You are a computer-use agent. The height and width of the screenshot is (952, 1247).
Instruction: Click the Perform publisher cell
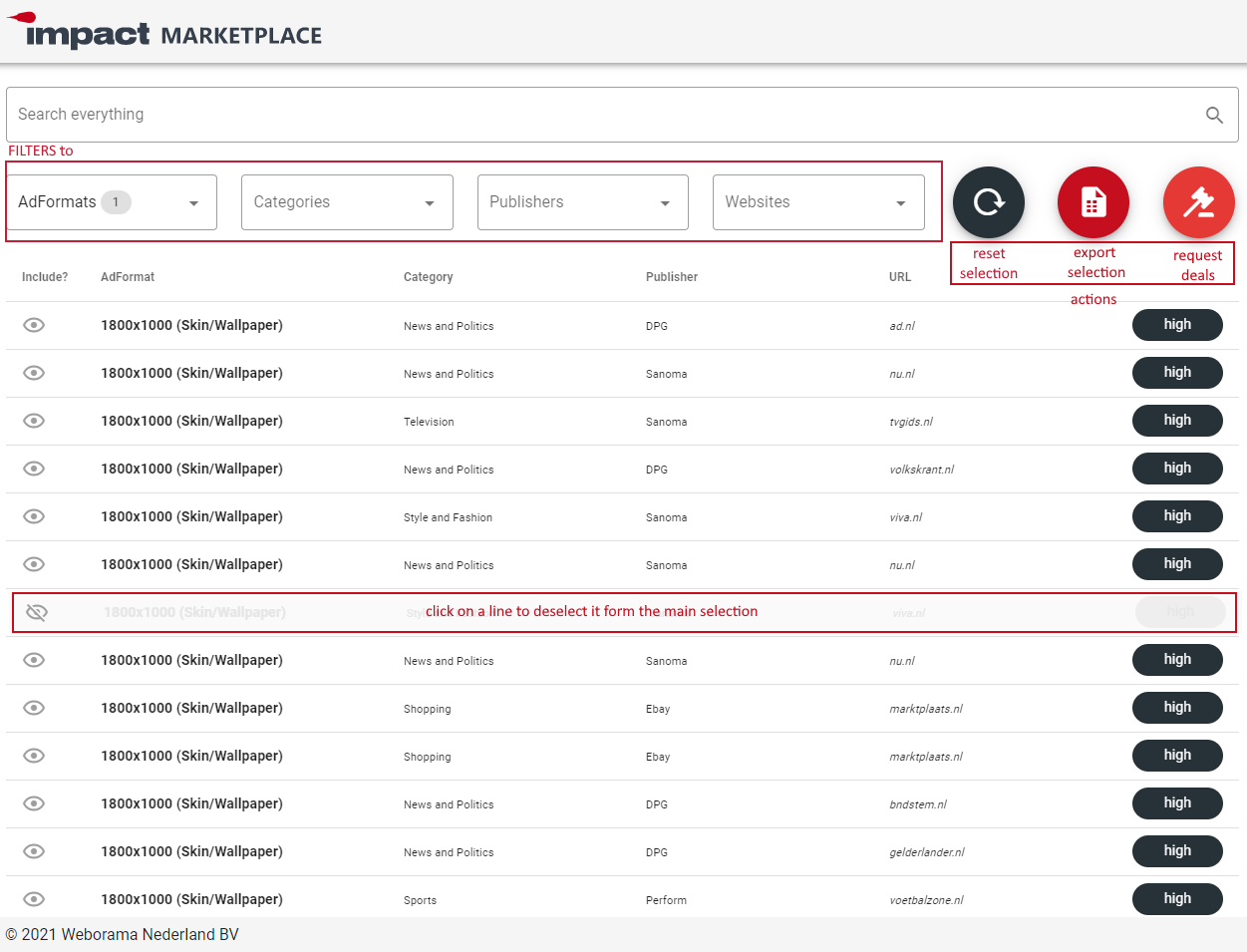coord(666,900)
